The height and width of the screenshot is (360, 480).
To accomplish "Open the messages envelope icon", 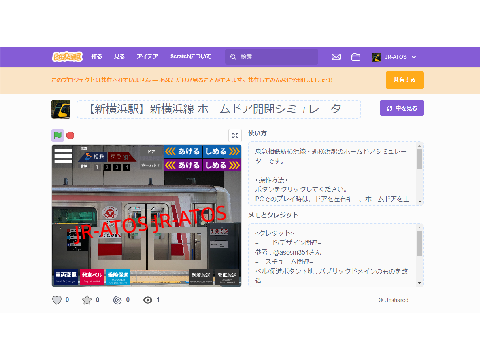I will point(336,57).
